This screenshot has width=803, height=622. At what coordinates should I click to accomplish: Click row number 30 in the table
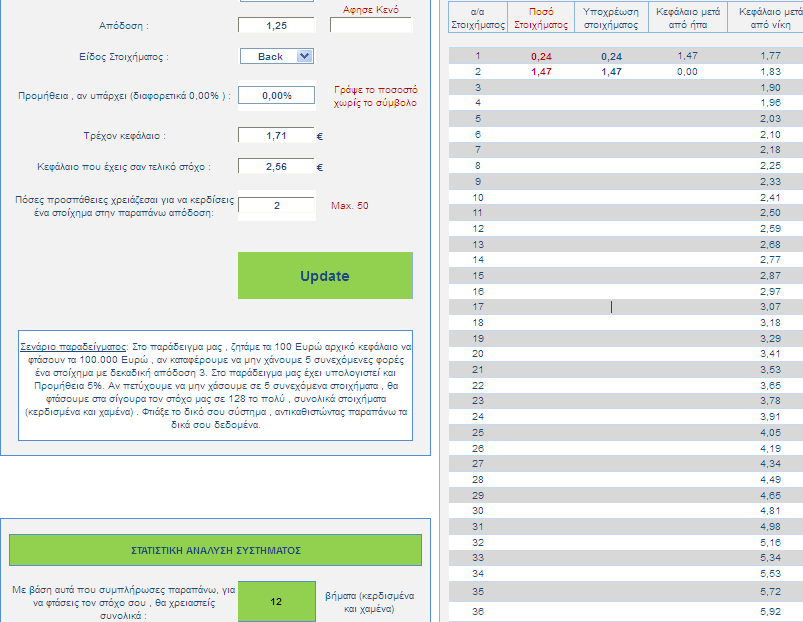click(x=478, y=510)
